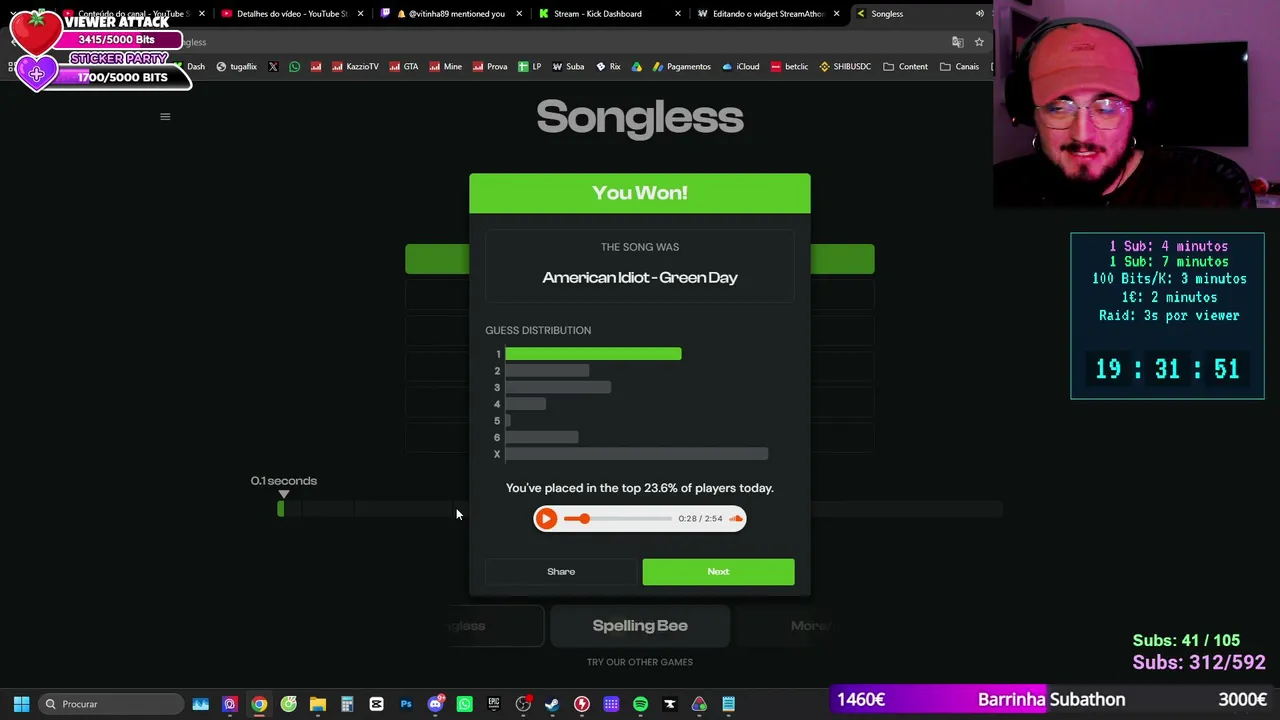Click the Songless page logo
The width and height of the screenshot is (1280, 720).
pos(640,117)
